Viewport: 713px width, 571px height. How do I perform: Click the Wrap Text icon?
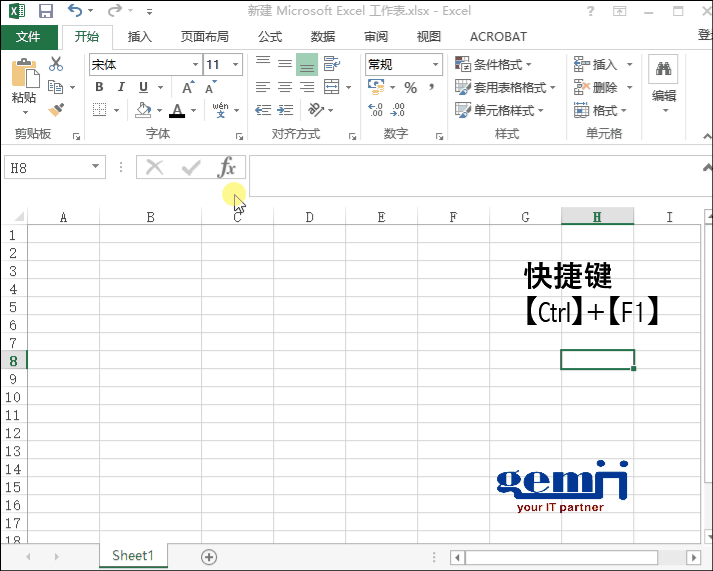[x=328, y=64]
